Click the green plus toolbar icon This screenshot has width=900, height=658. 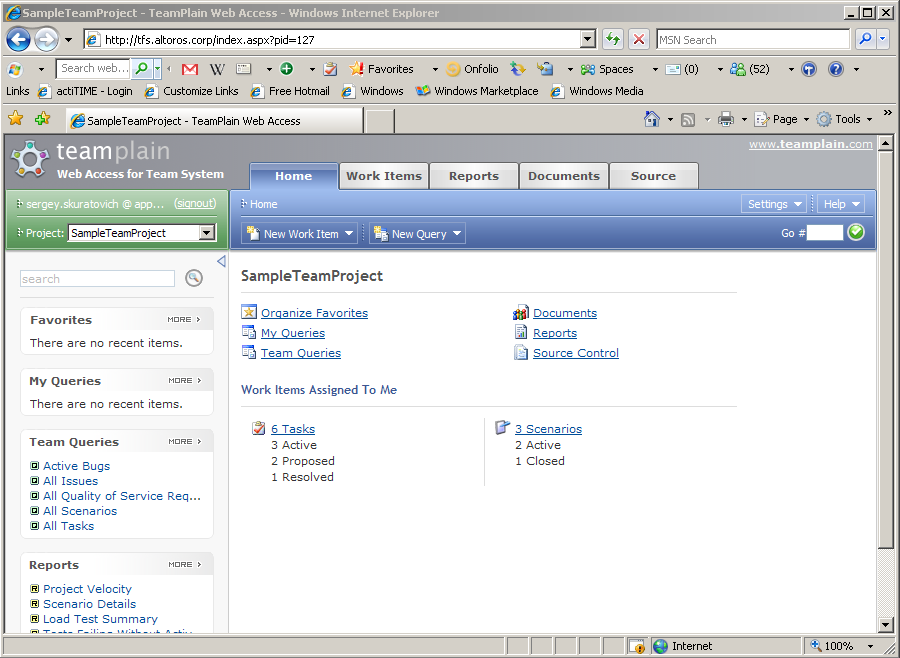[x=286, y=69]
